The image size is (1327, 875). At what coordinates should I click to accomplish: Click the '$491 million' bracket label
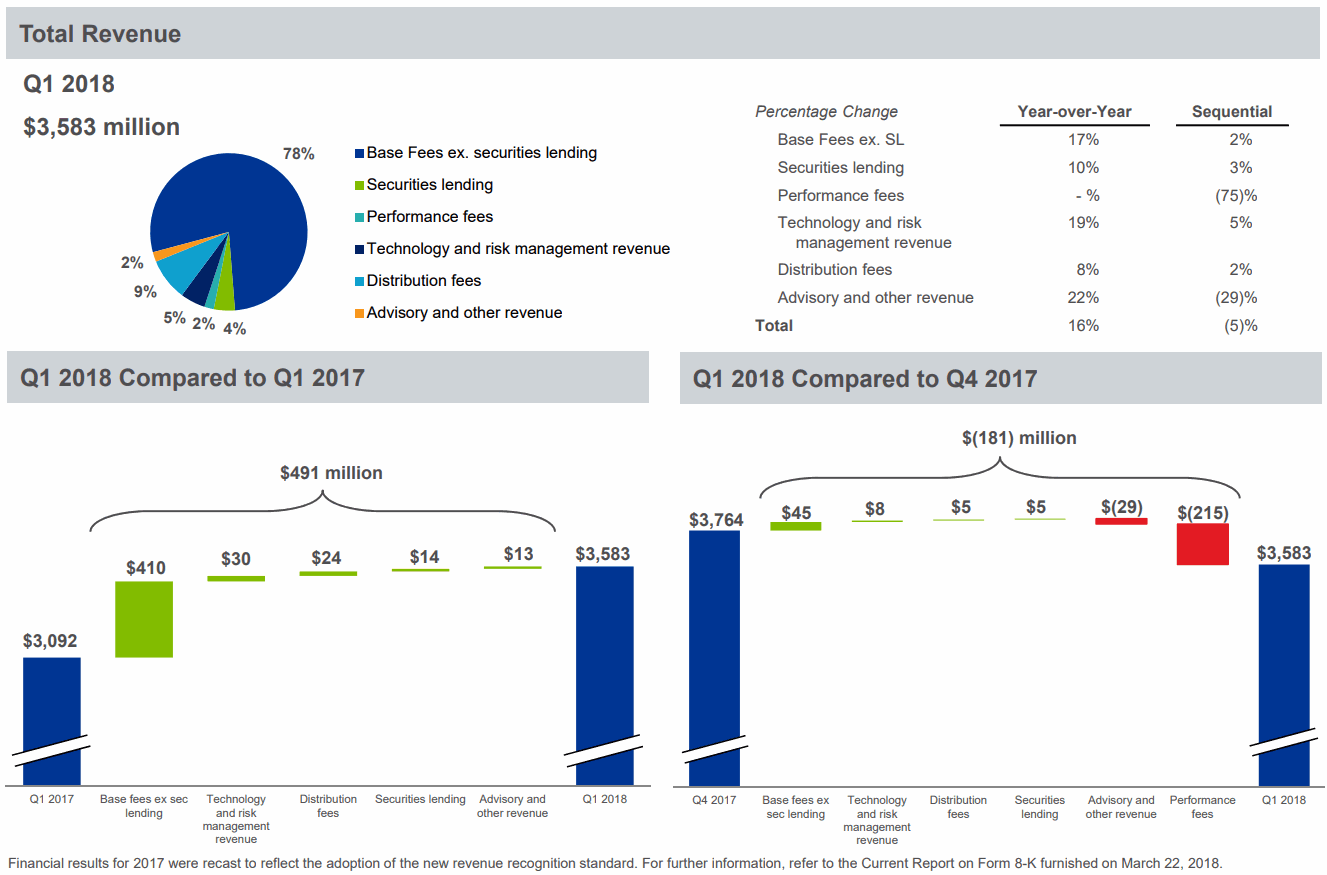click(331, 473)
